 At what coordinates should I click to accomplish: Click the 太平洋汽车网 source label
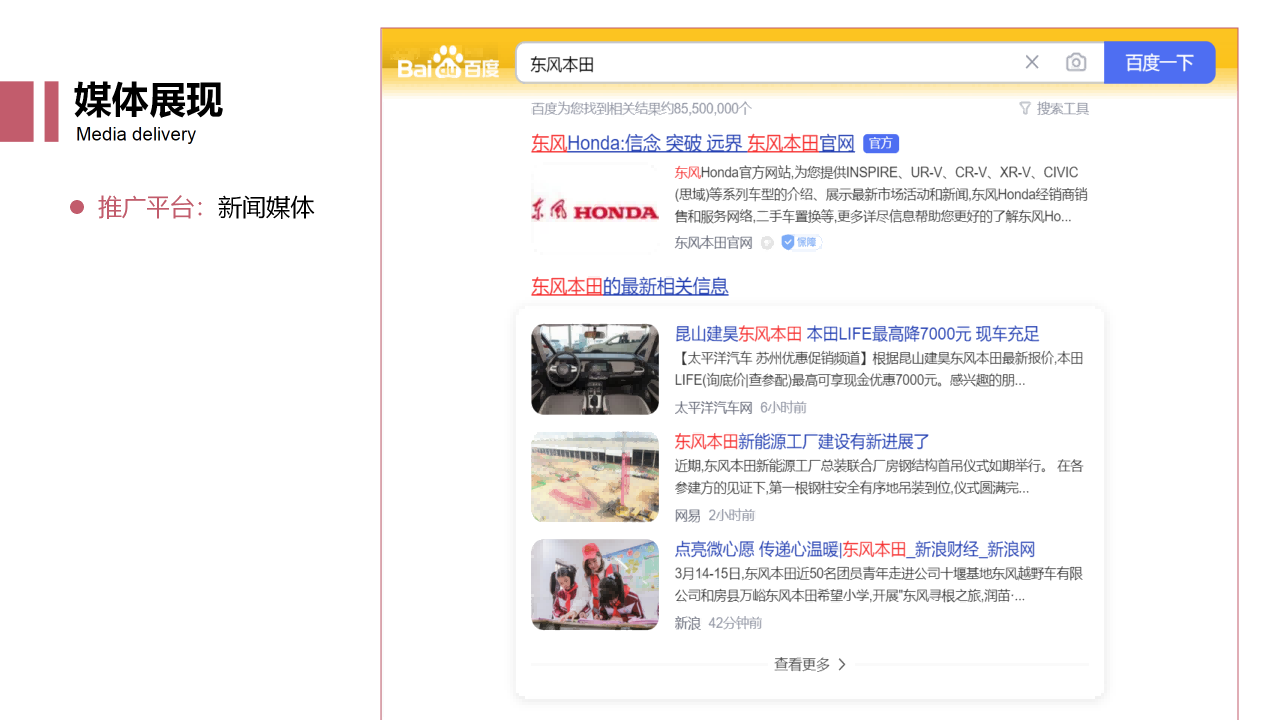coord(713,407)
